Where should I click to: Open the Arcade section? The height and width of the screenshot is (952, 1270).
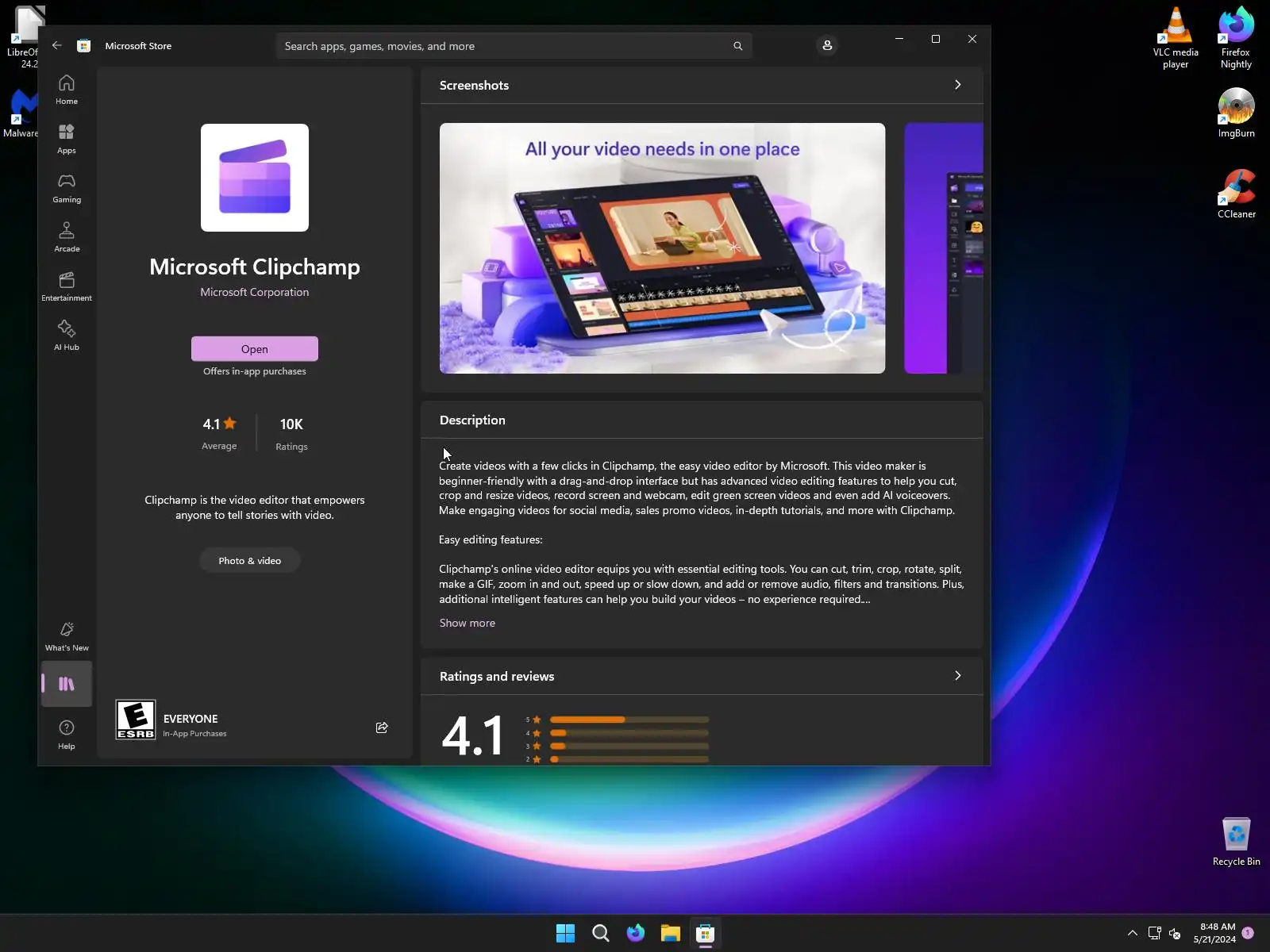[x=67, y=237]
